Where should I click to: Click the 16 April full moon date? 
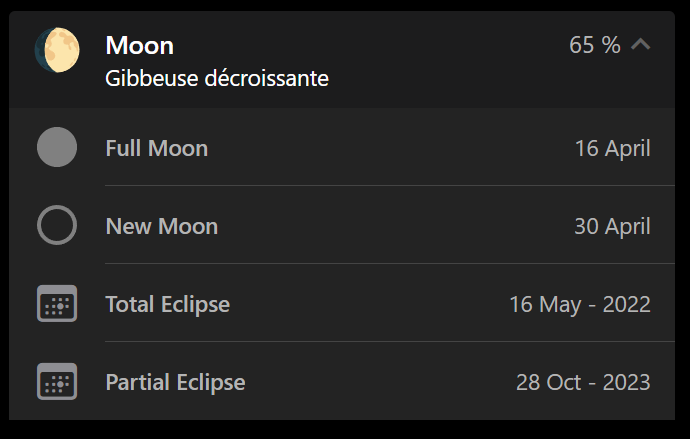point(612,149)
